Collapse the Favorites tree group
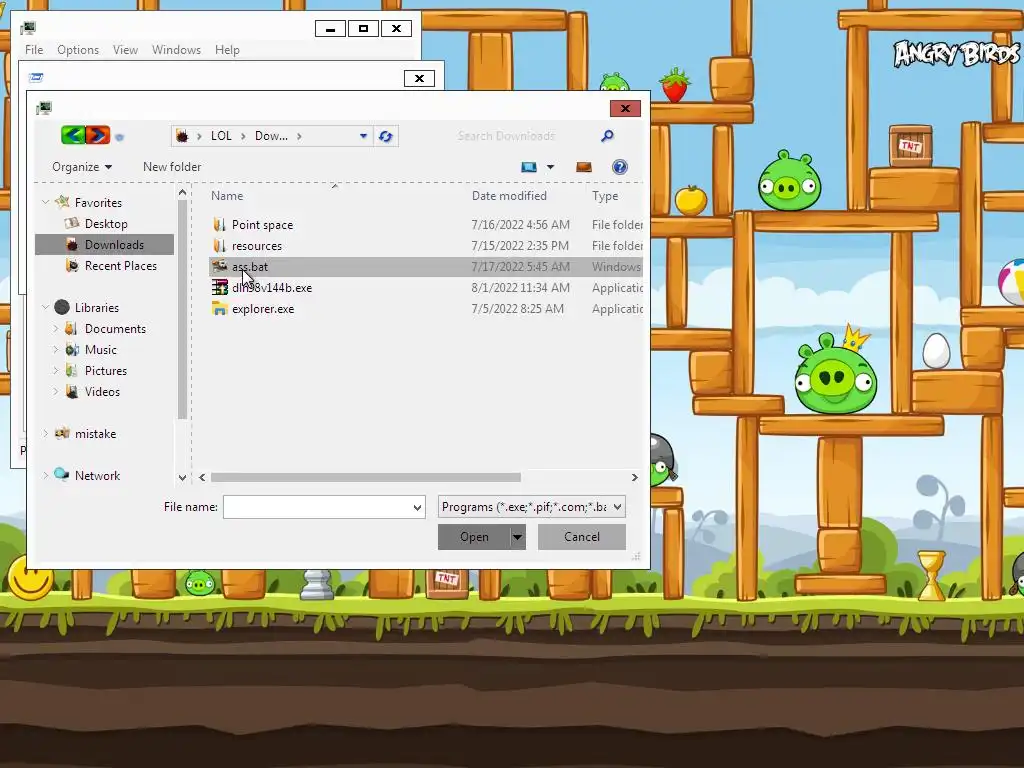 point(46,202)
